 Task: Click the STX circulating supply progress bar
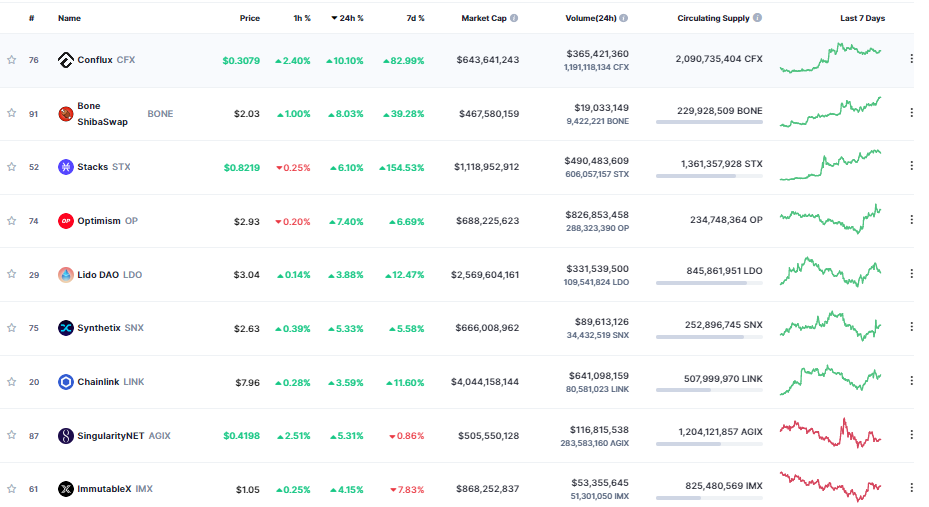(x=709, y=176)
